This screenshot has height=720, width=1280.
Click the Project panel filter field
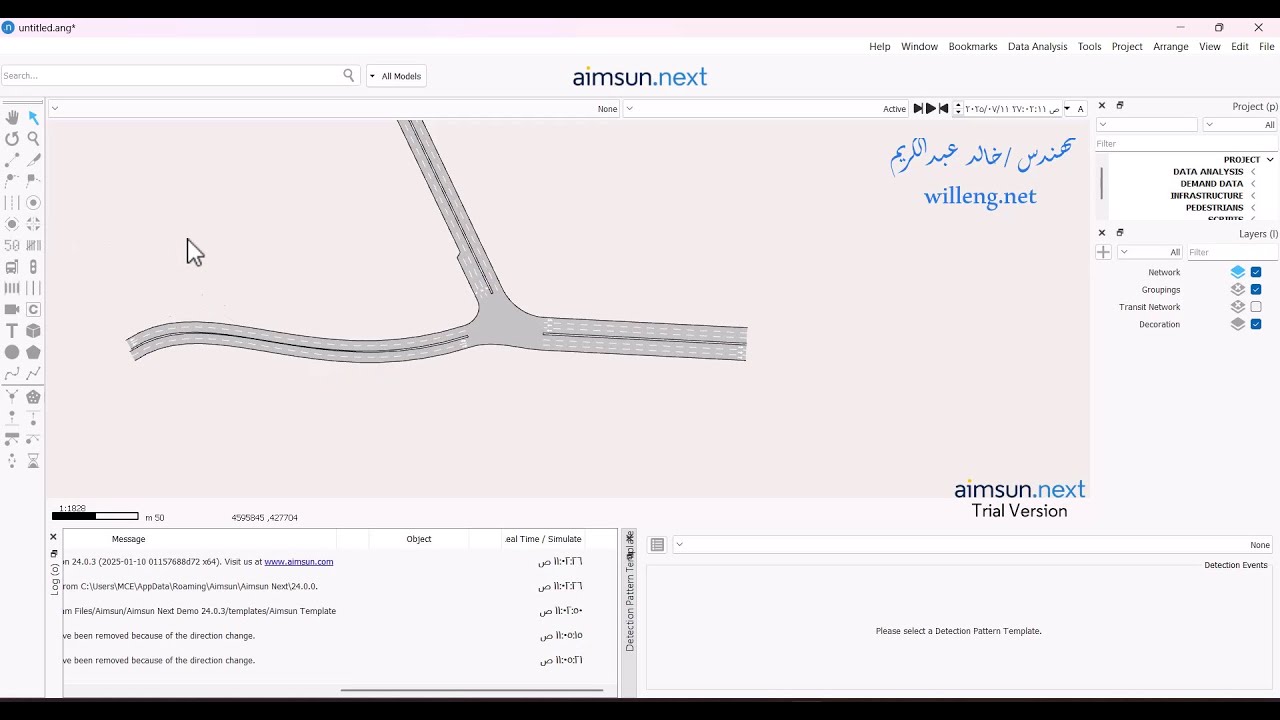click(x=1187, y=144)
